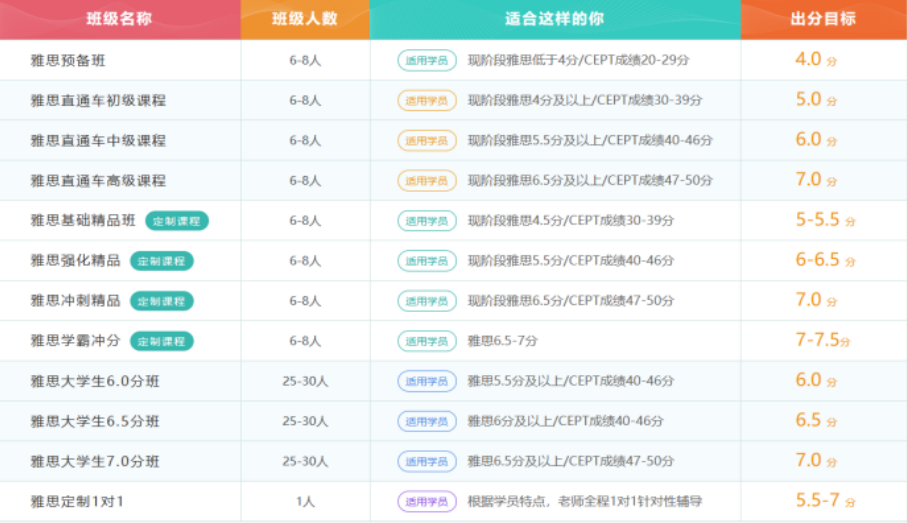
Task: Click 现阶段雅思6.5分/CEPT成绩47-50分 description
Action: click(x=571, y=301)
